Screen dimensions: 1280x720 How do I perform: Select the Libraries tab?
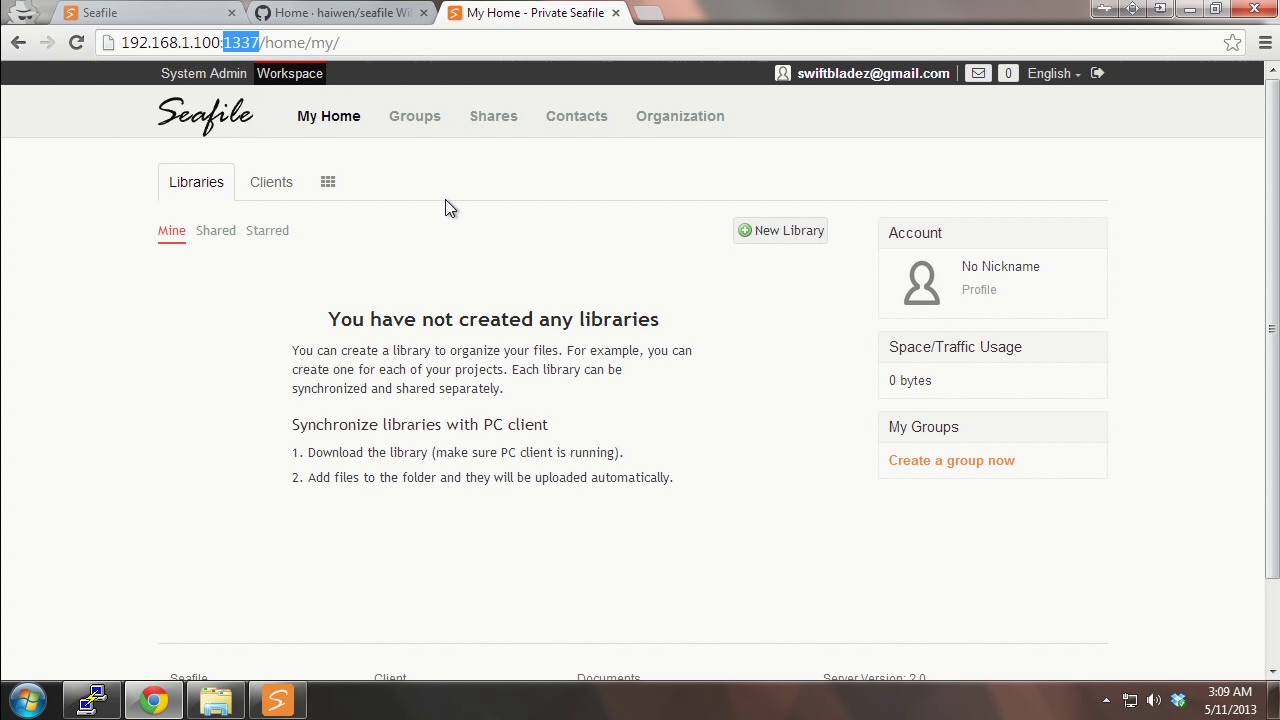[196, 182]
